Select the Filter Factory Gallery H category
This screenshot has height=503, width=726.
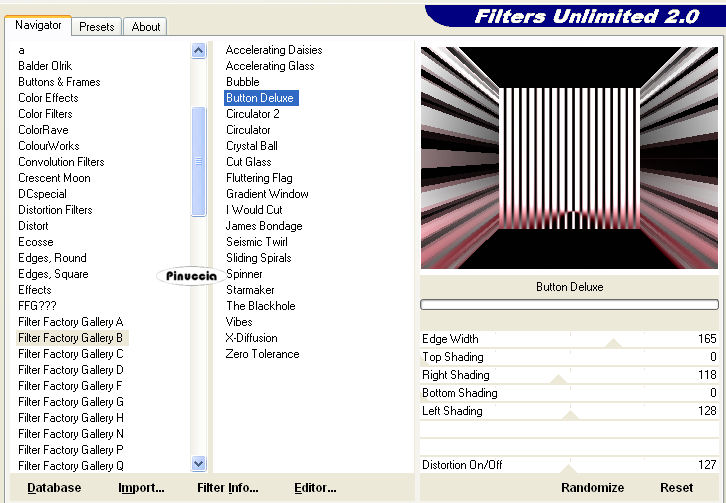click(70, 418)
